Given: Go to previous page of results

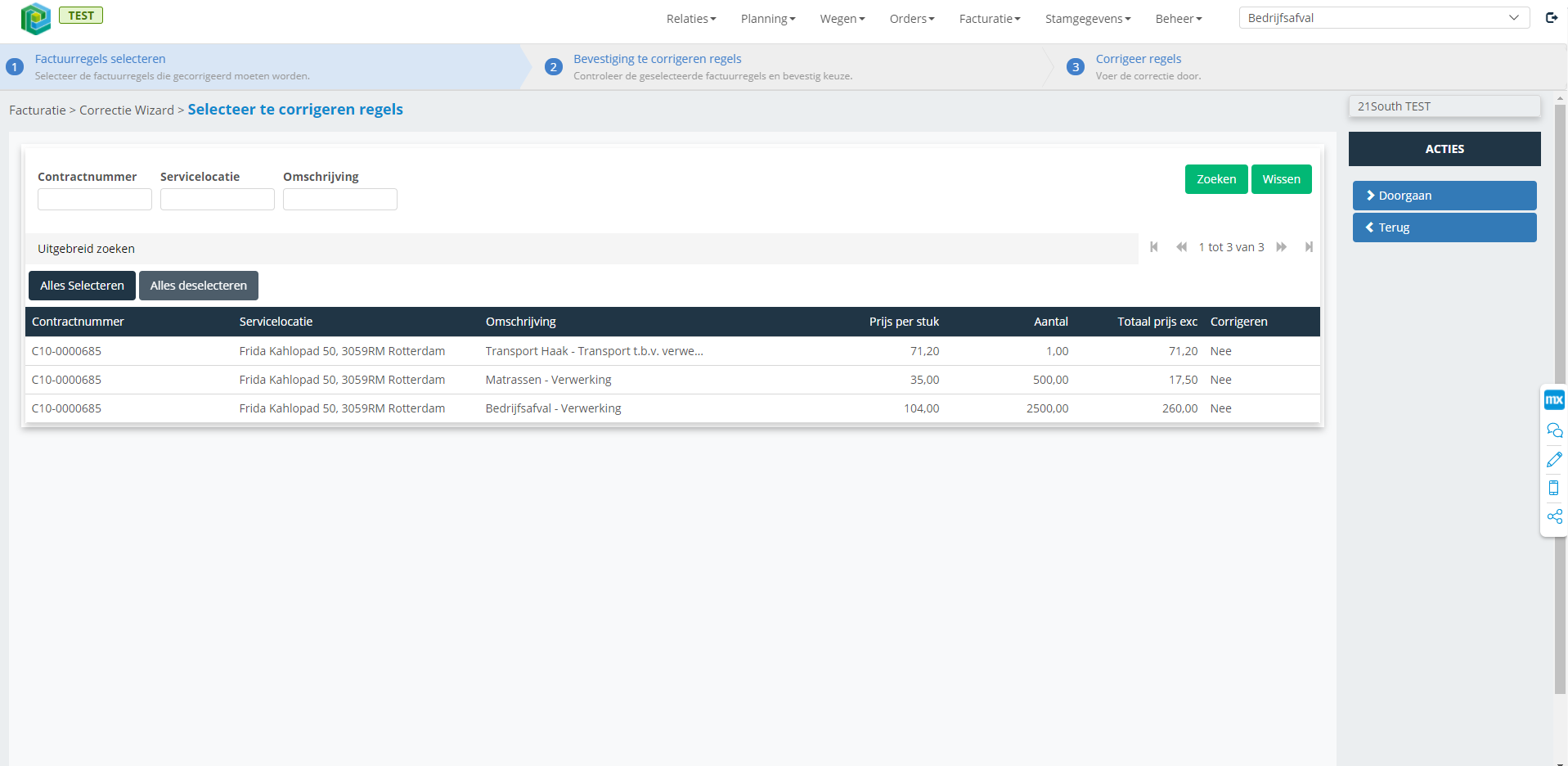Looking at the screenshot, I should [x=1181, y=247].
